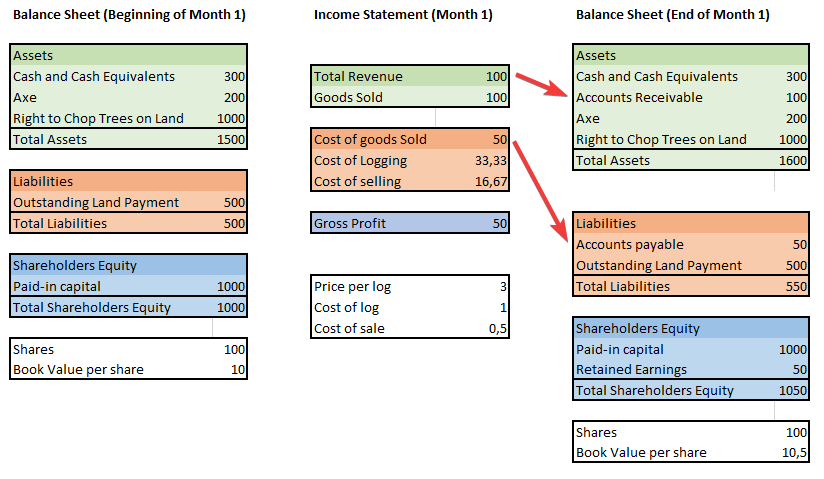Click the Cost of selling value 16,67

[x=491, y=182]
